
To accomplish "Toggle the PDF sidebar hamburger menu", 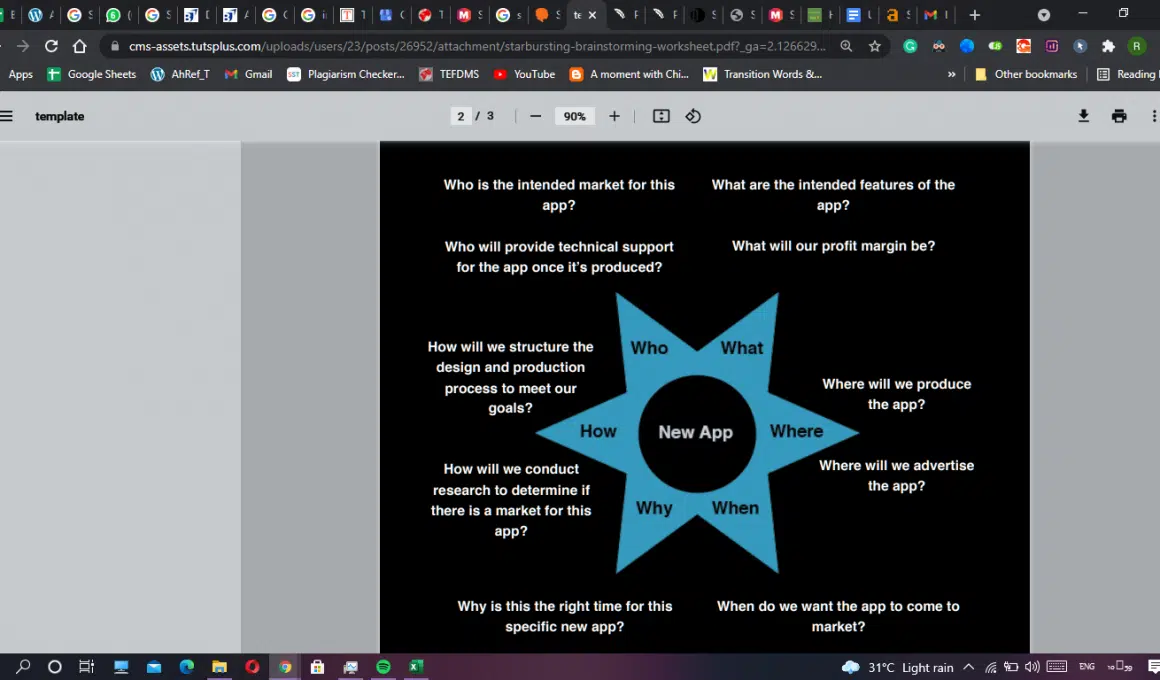I will click(7, 116).
